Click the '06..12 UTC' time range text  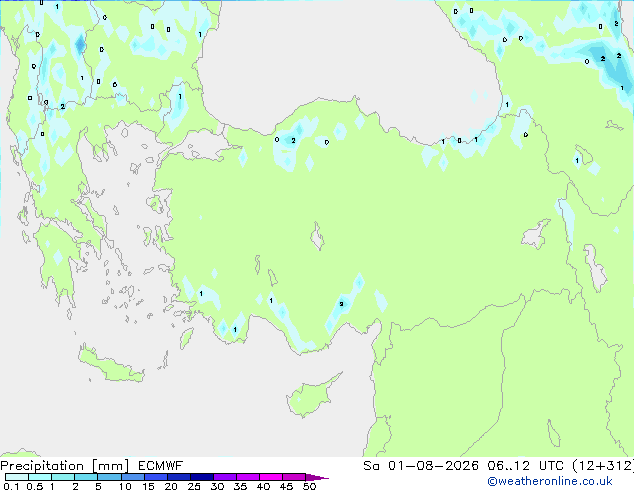[x=525, y=466]
